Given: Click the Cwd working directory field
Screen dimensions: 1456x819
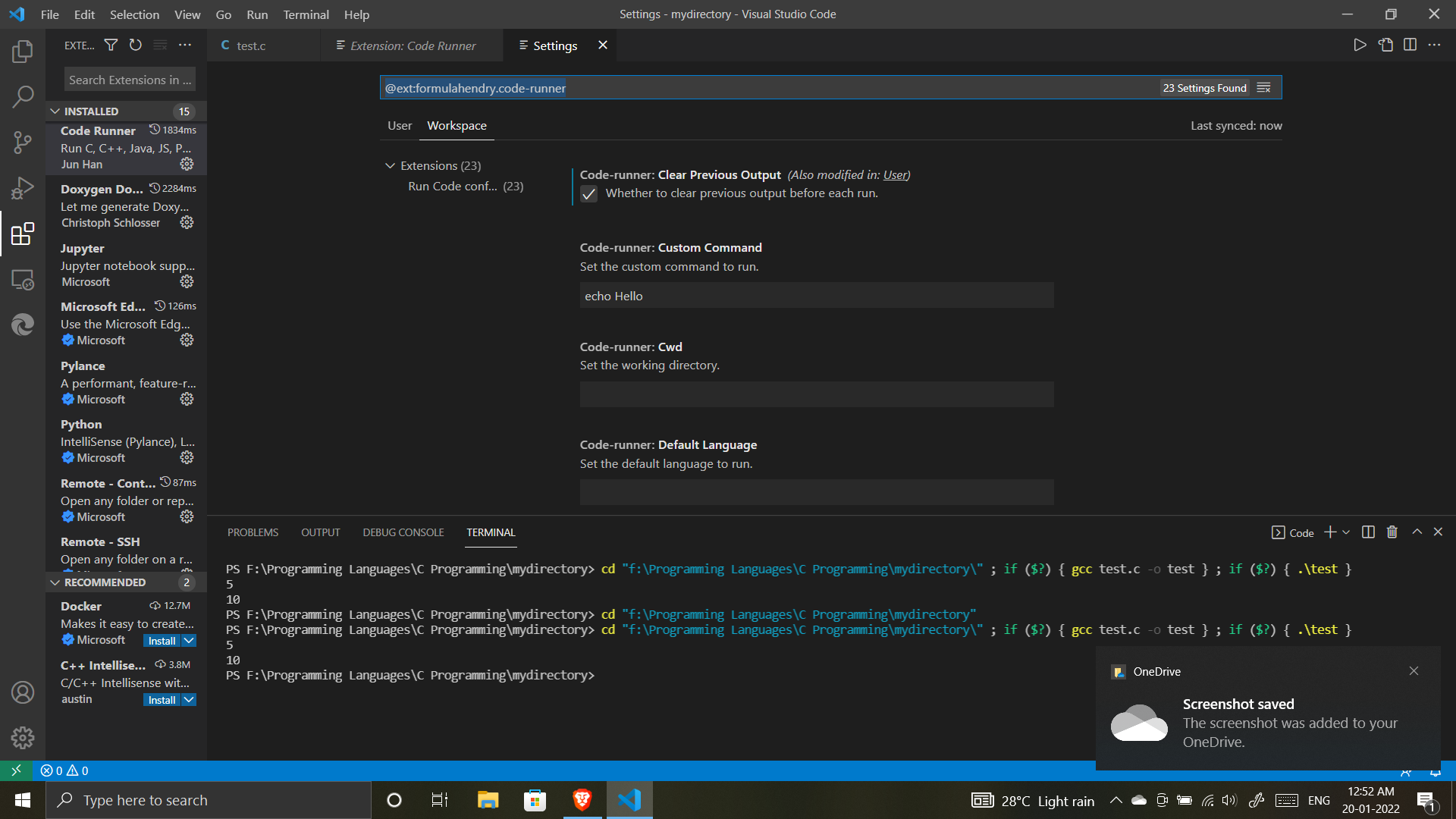Looking at the screenshot, I should 817,394.
